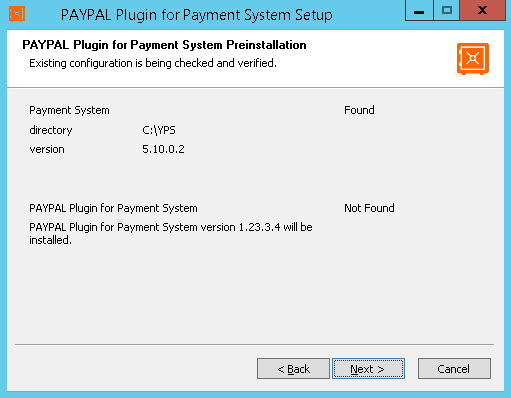Click the Next button

(x=368, y=369)
